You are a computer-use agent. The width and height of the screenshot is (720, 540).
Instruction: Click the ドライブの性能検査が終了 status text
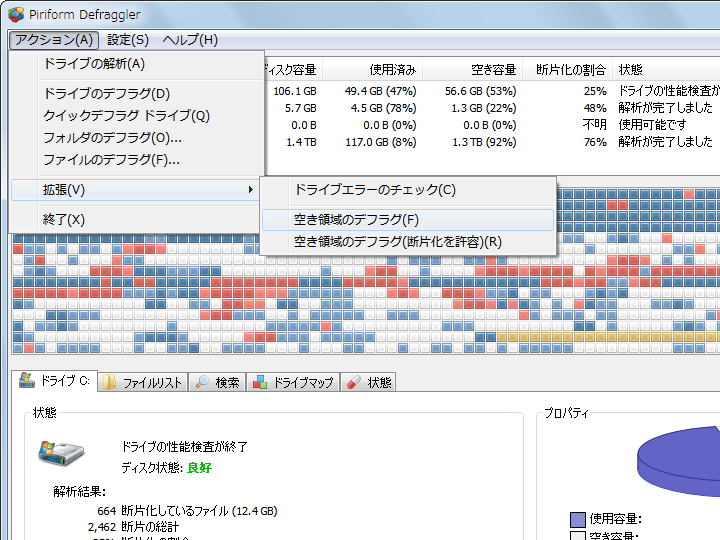[184, 447]
